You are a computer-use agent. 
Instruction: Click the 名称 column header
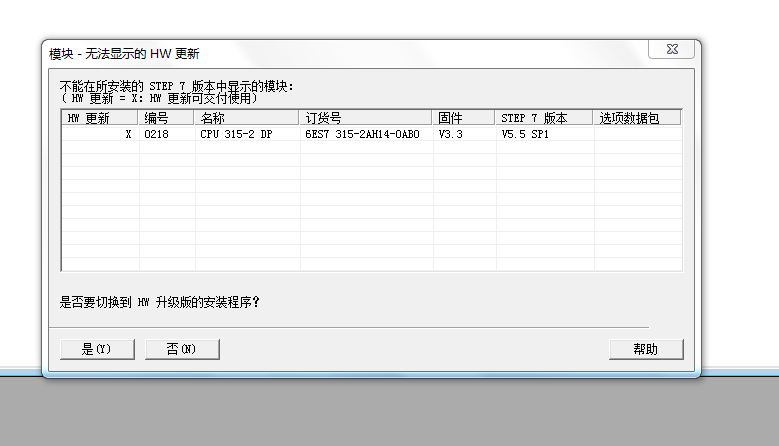(246, 118)
